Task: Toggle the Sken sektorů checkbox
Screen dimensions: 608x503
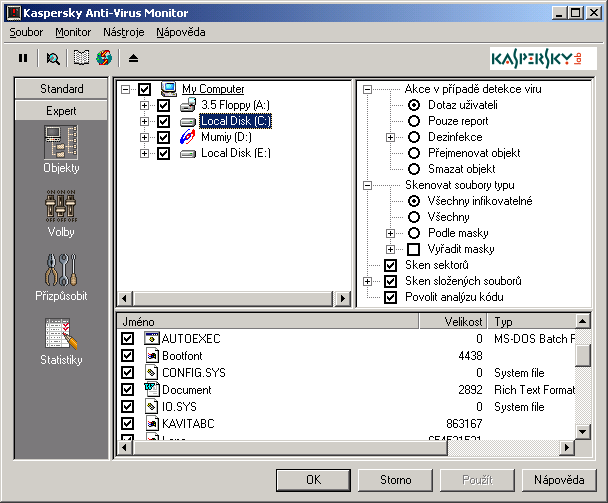Action: click(x=390, y=265)
